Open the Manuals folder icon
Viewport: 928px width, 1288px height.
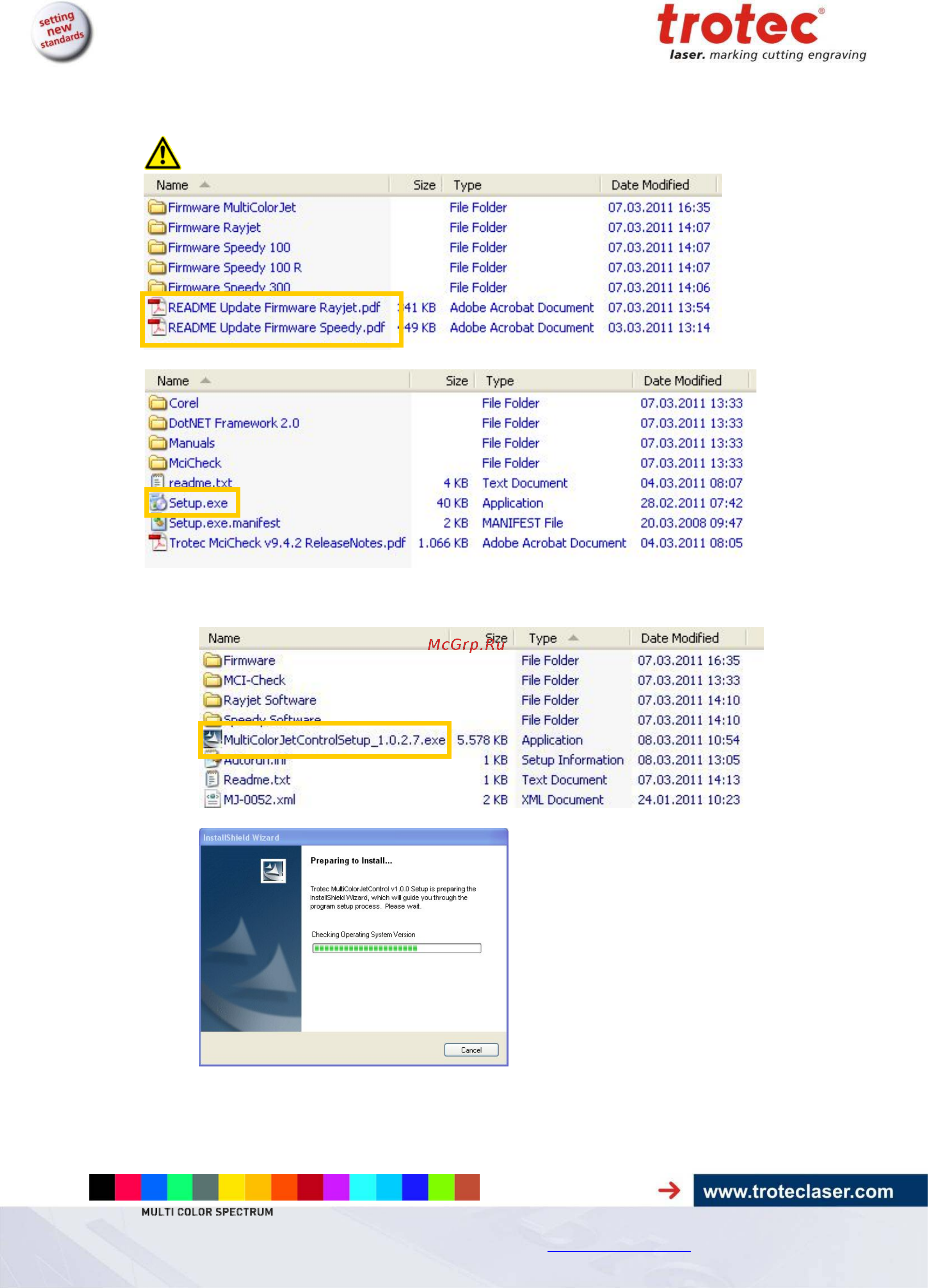(x=158, y=443)
